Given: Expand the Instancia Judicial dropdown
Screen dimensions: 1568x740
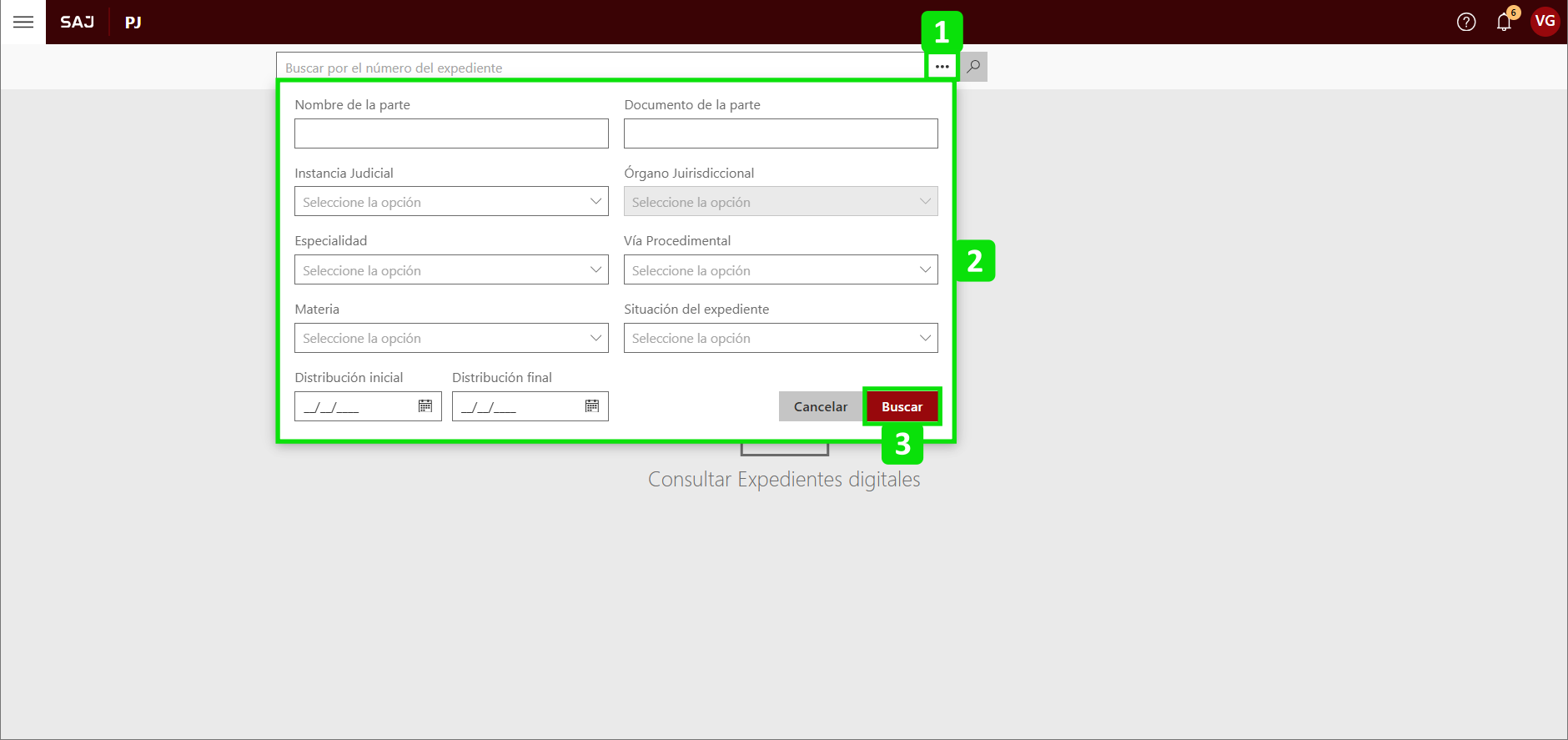Looking at the screenshot, I should click(451, 202).
